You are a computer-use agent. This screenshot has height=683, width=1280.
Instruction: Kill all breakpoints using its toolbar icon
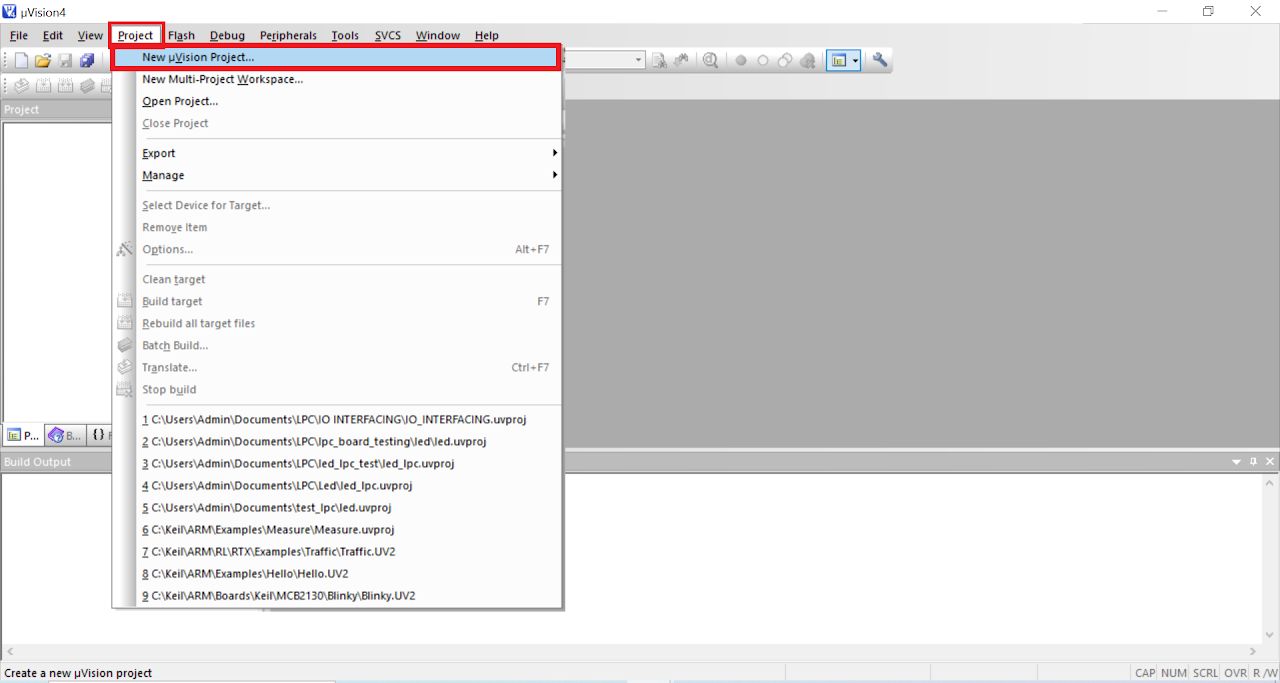(808, 60)
